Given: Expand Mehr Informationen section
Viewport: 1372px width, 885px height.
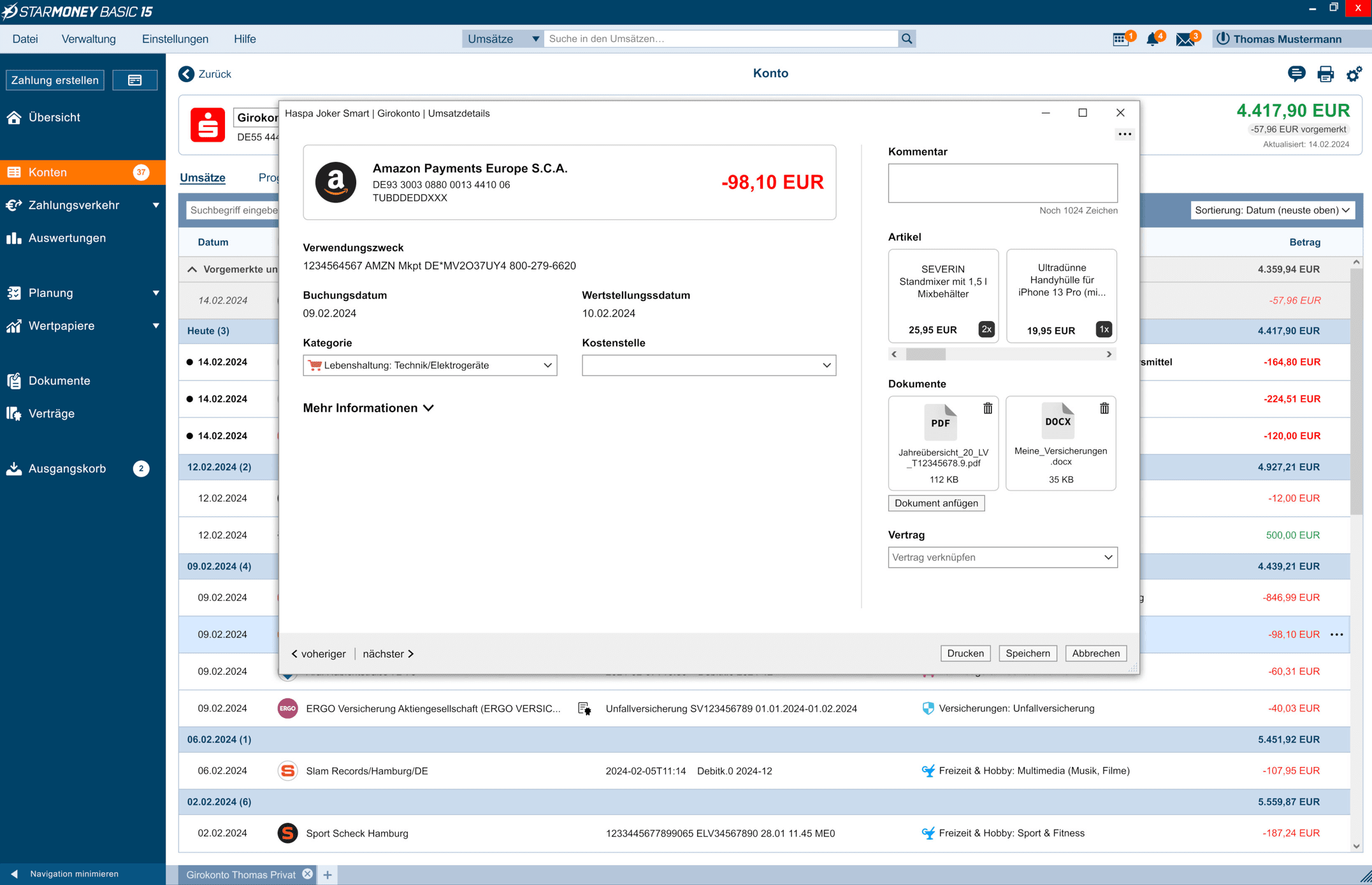Looking at the screenshot, I should pos(368,408).
